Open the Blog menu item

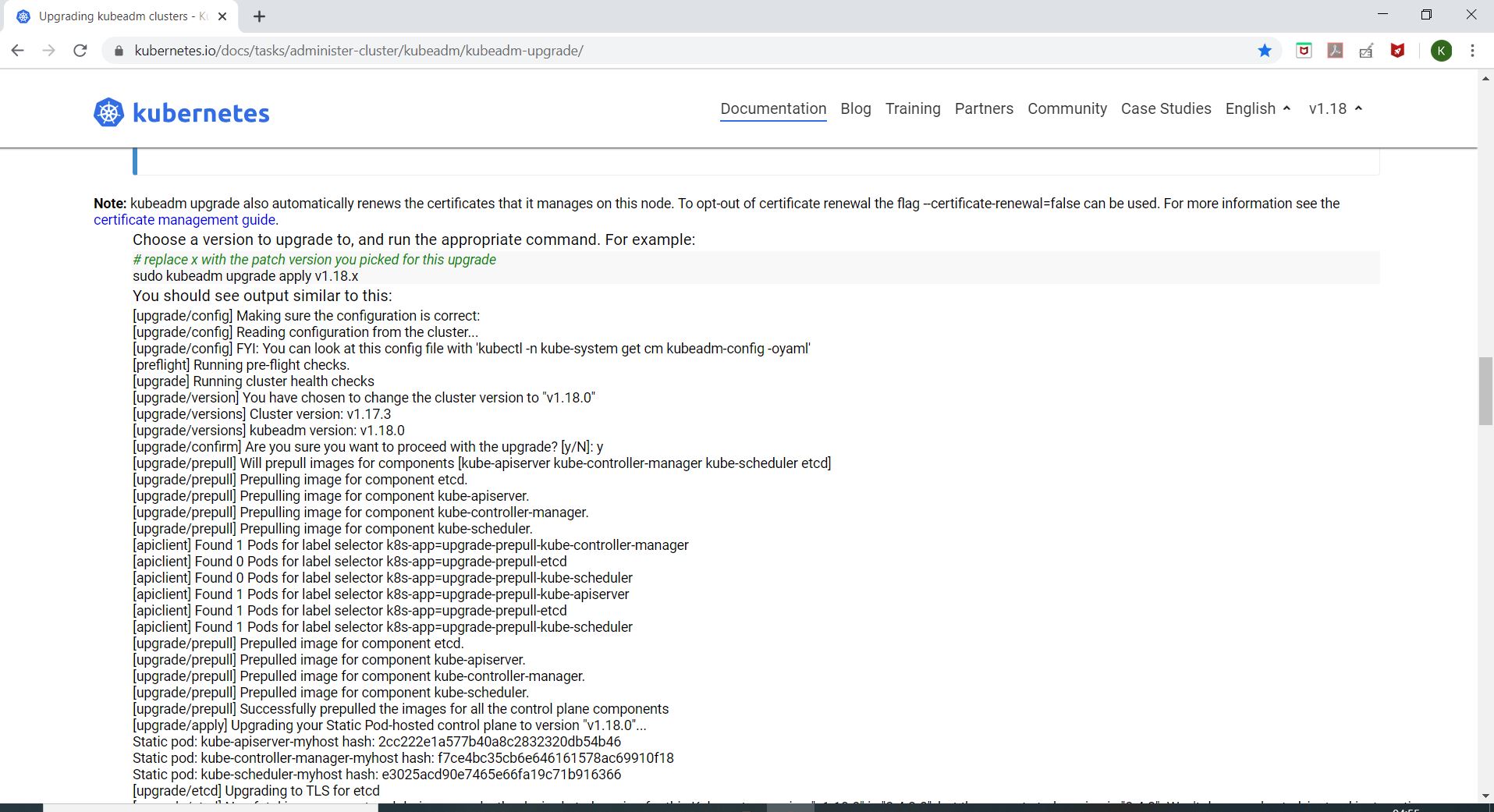856,108
